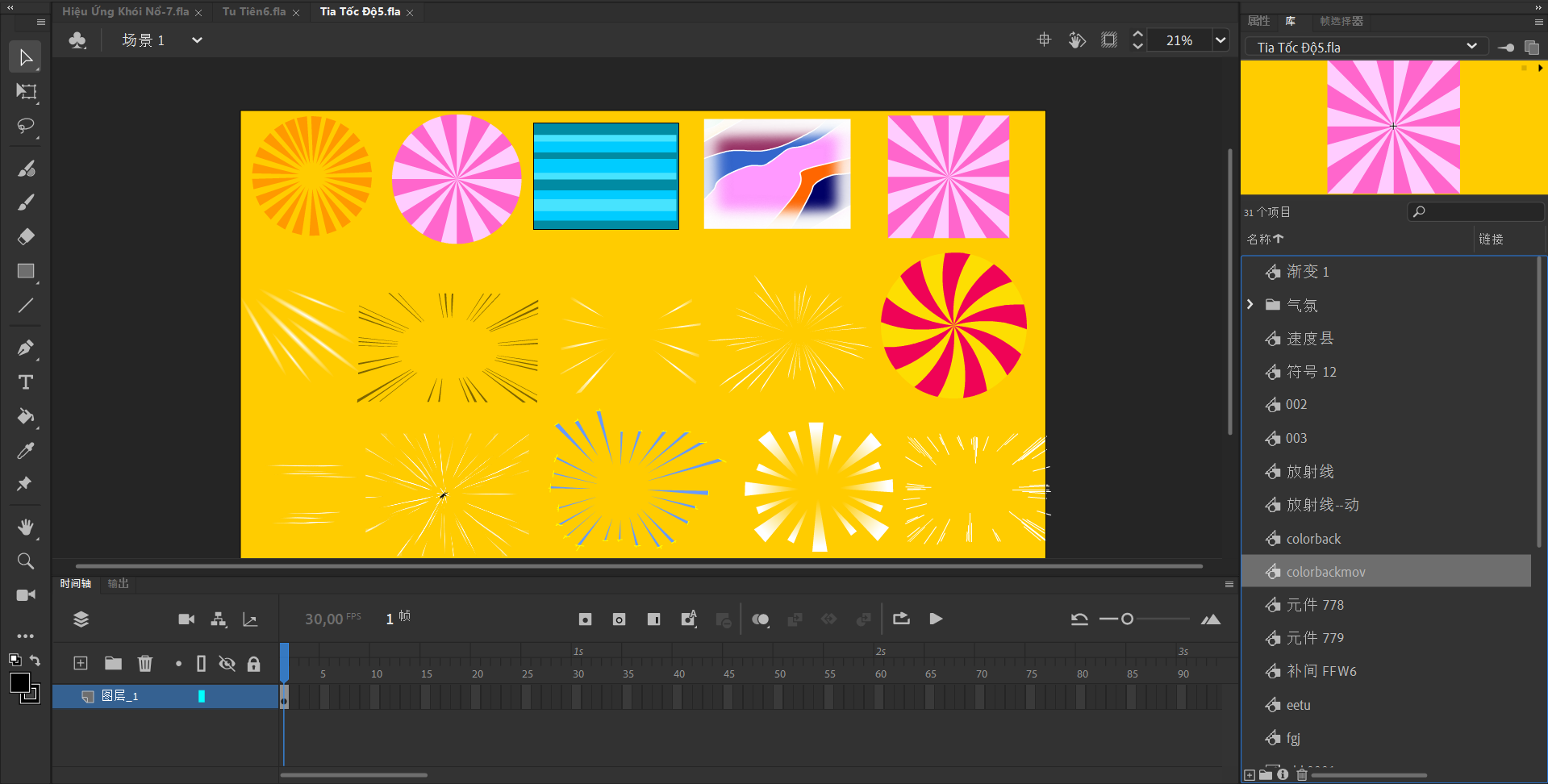1548x784 pixels.
Task: Expand the 气氛 library folder
Action: (x=1250, y=305)
